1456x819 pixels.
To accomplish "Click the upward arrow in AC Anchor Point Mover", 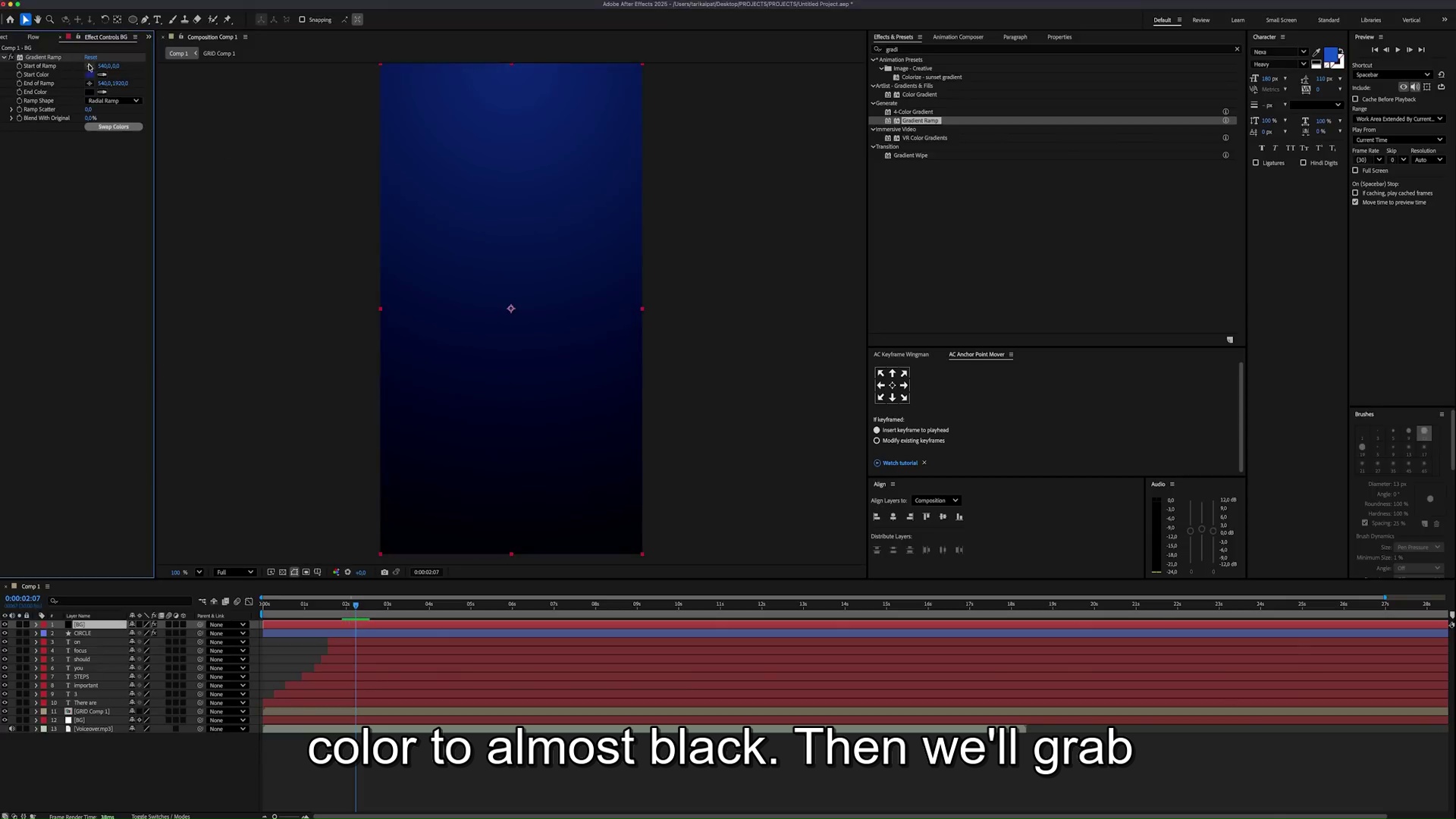I will [892, 373].
